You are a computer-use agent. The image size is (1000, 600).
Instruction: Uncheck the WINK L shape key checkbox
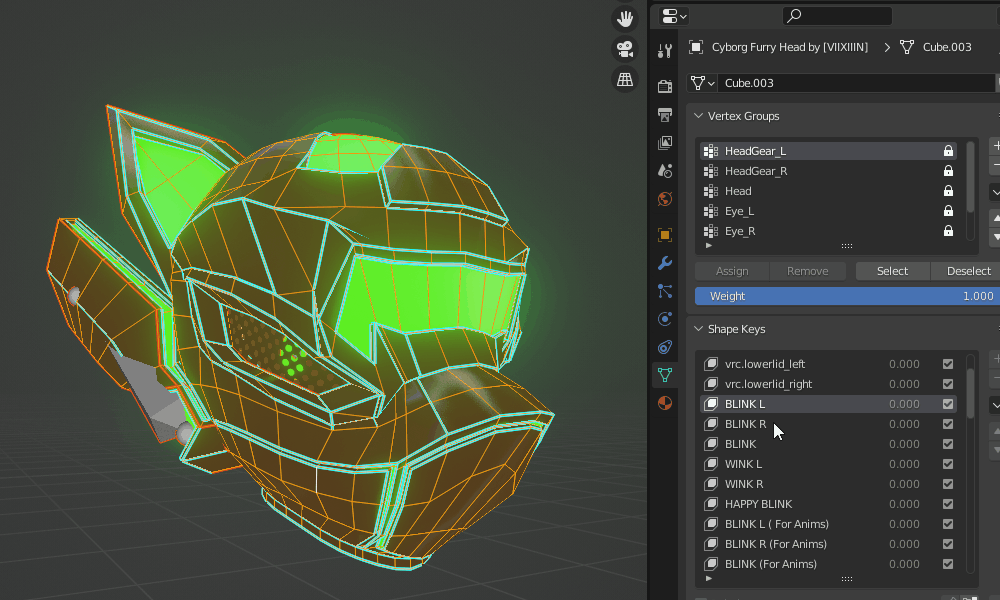(948, 464)
